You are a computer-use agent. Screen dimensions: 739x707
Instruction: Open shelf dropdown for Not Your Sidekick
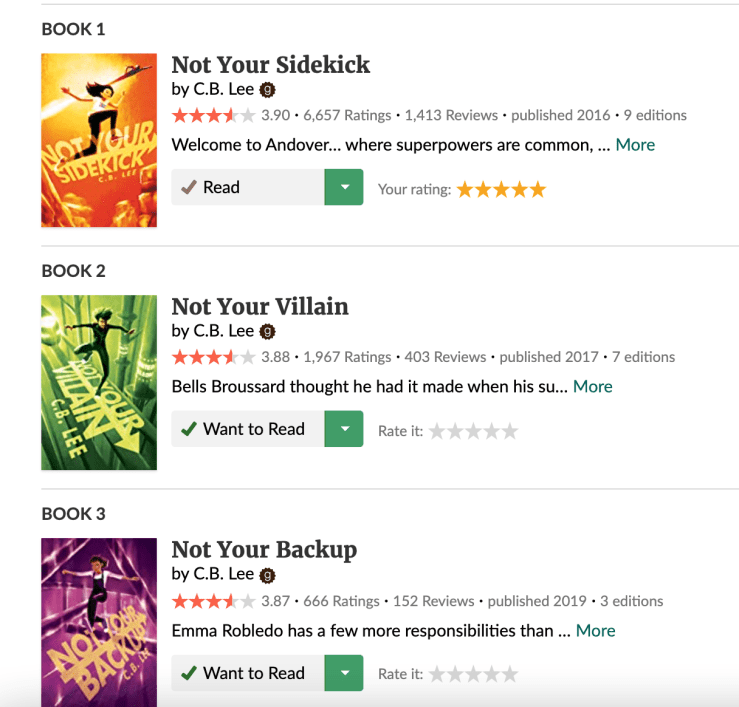344,187
